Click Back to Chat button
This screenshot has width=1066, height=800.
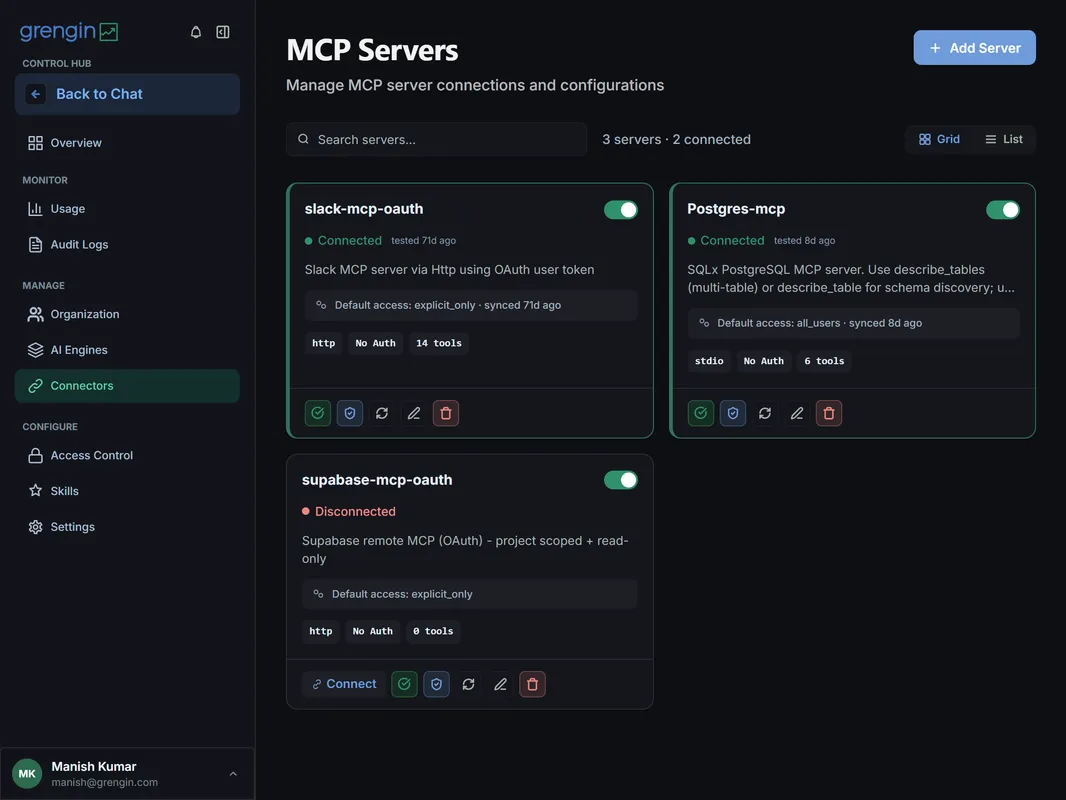127,94
